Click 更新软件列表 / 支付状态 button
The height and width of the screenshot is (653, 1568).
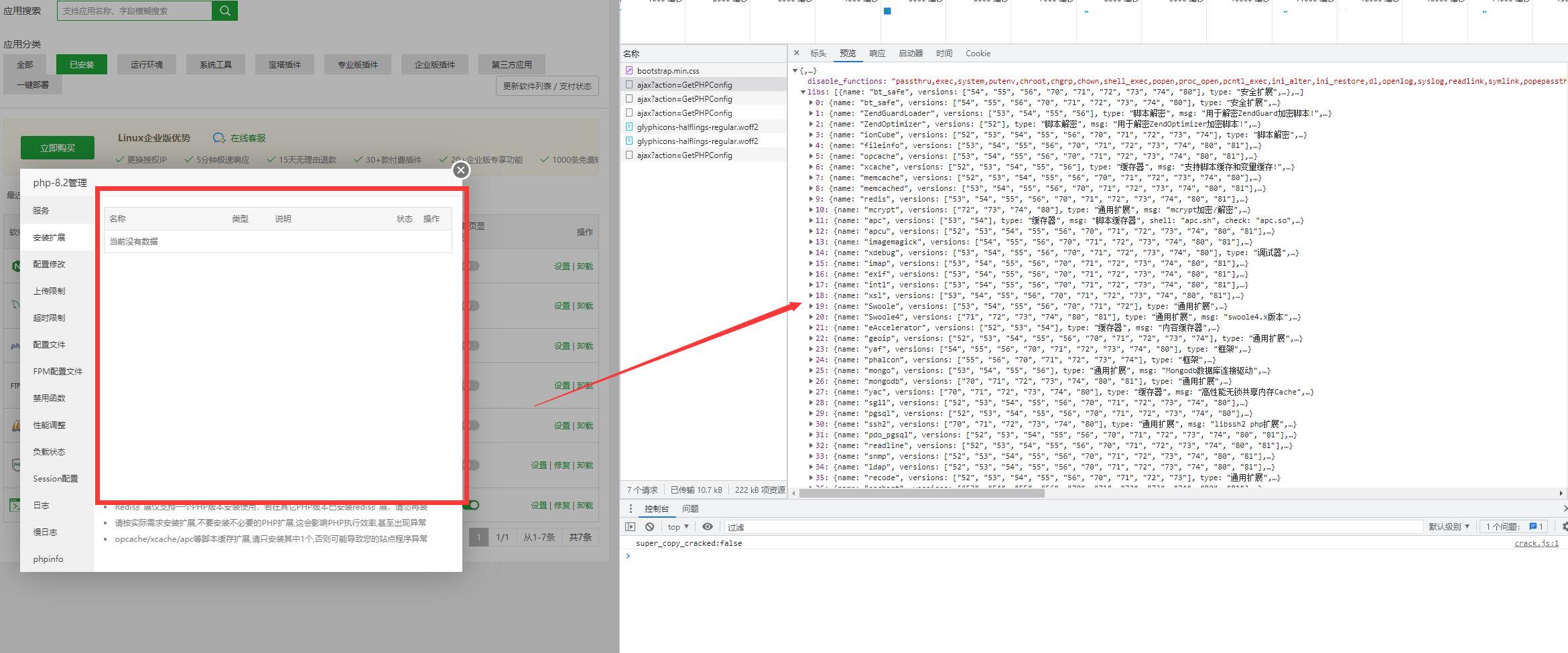tap(547, 86)
